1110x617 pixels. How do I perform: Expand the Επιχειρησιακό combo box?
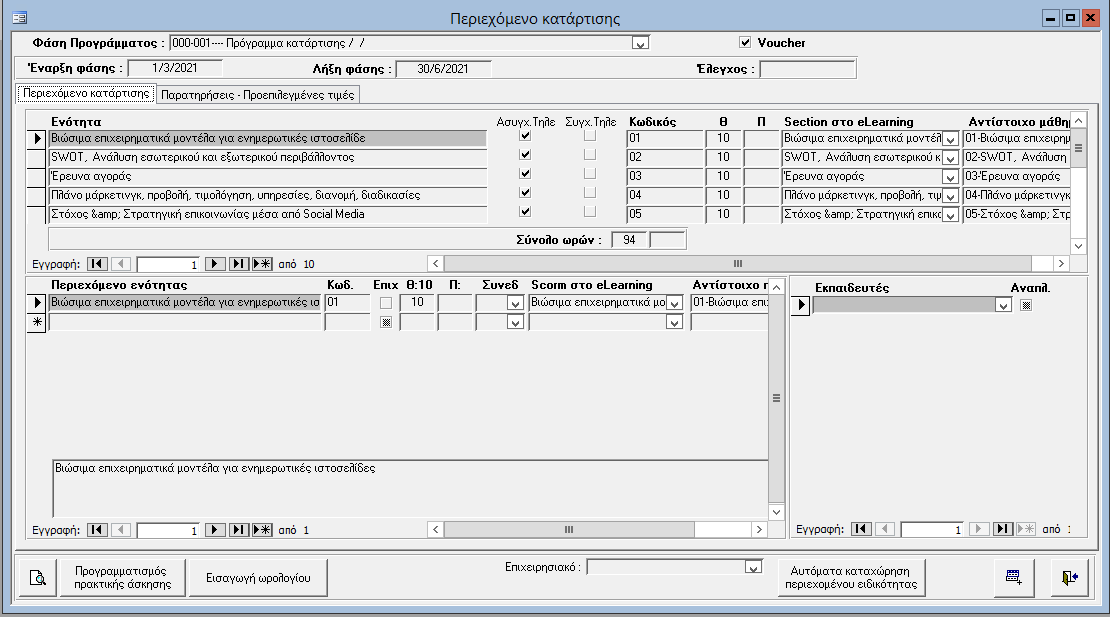coord(754,568)
